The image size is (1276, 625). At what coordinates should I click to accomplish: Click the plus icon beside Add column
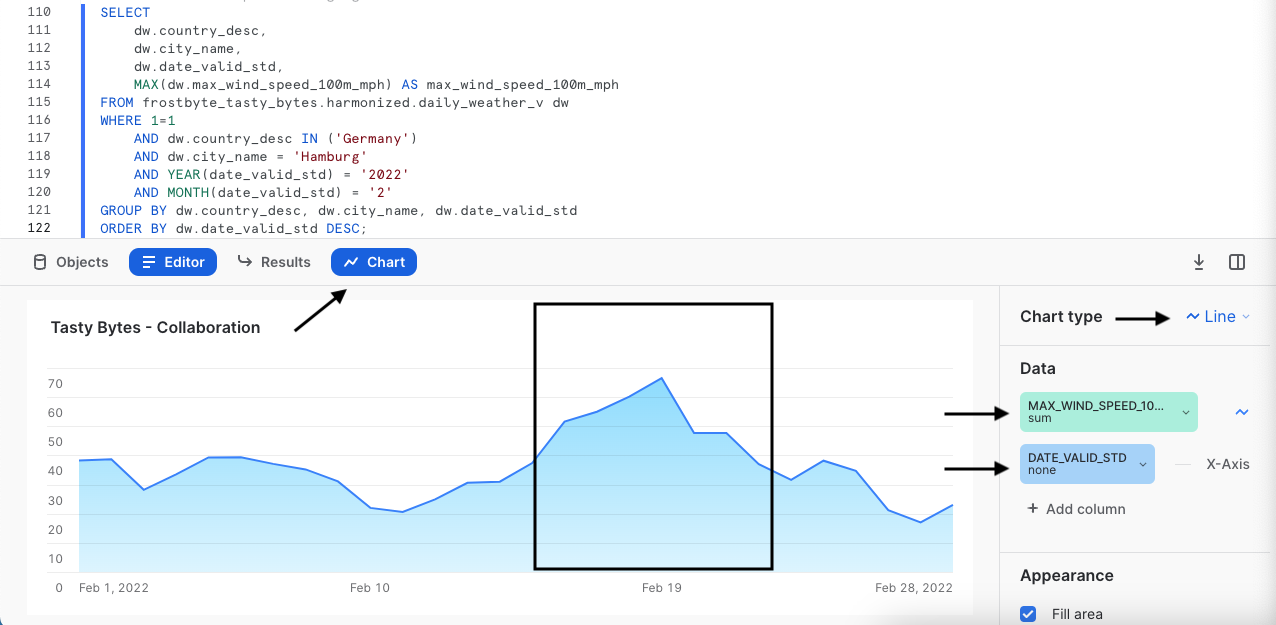[x=1033, y=509]
